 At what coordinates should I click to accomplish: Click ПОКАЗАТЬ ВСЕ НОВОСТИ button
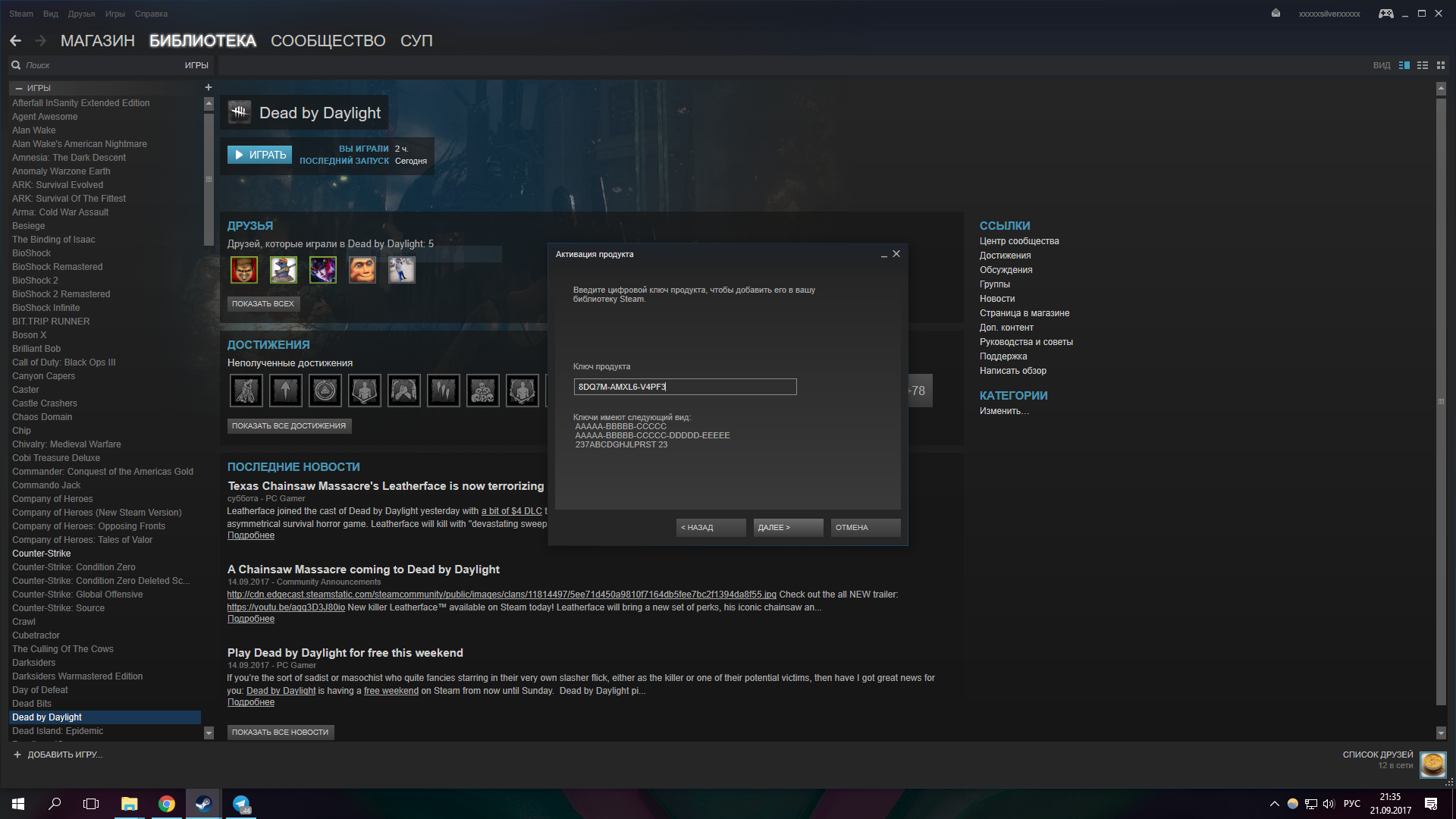click(x=280, y=733)
